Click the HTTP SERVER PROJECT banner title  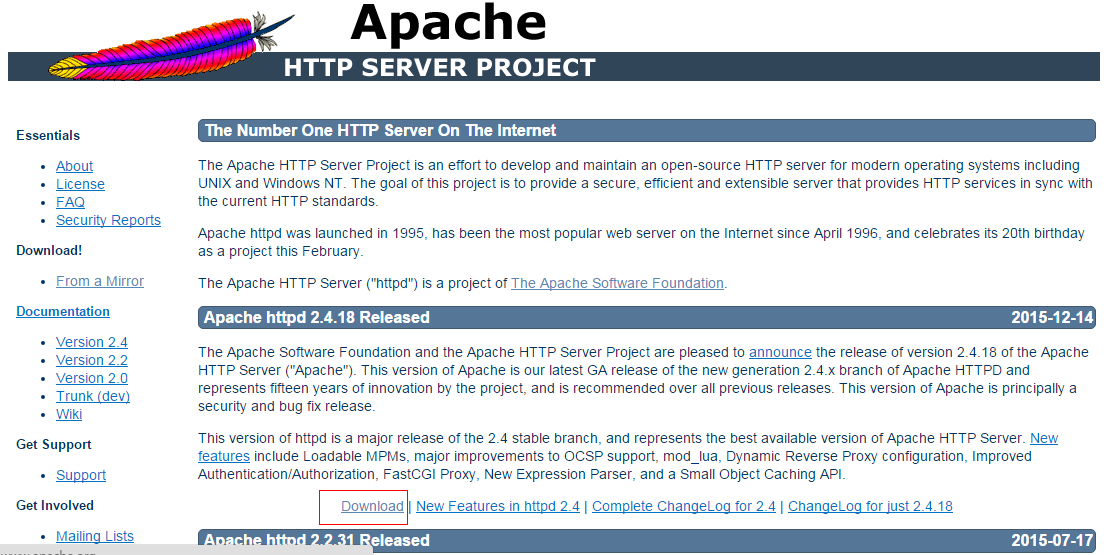[x=439, y=68]
